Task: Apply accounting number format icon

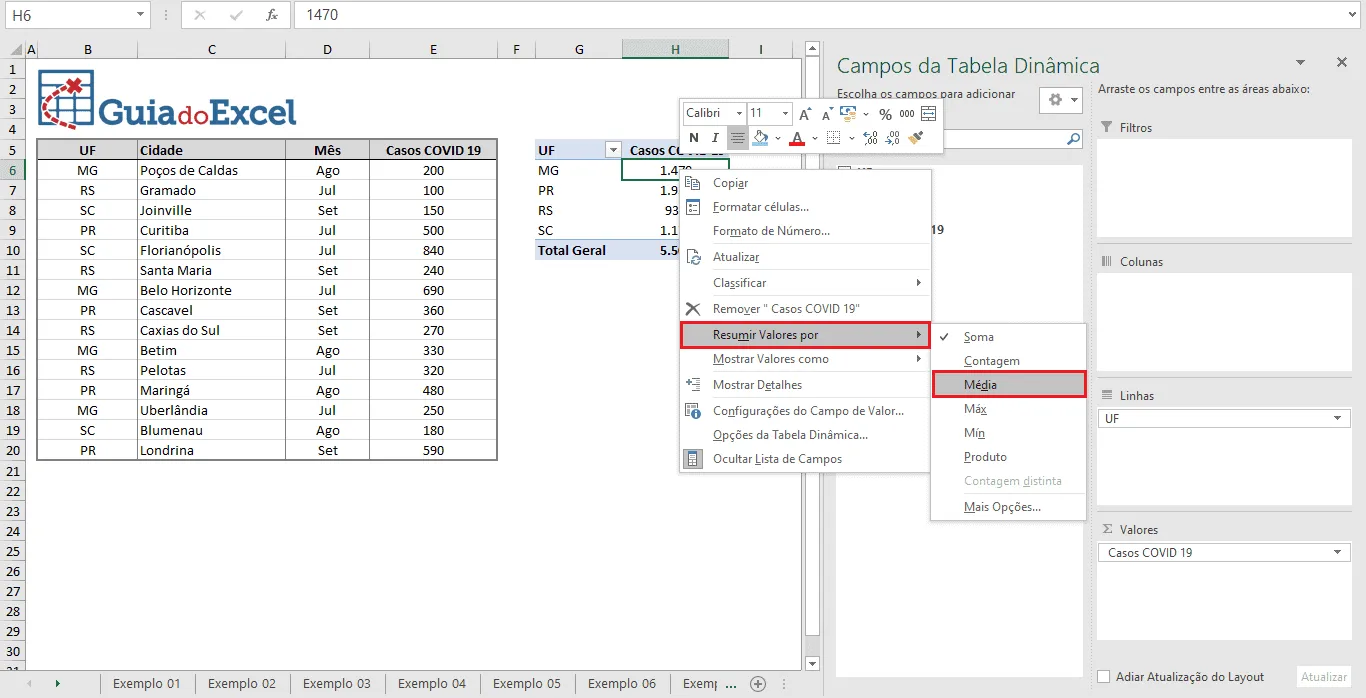Action: [x=848, y=114]
